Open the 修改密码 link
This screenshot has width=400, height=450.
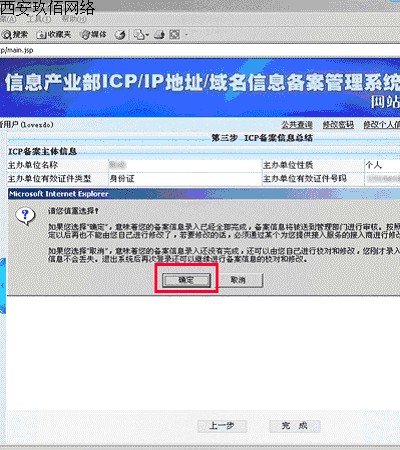338,125
